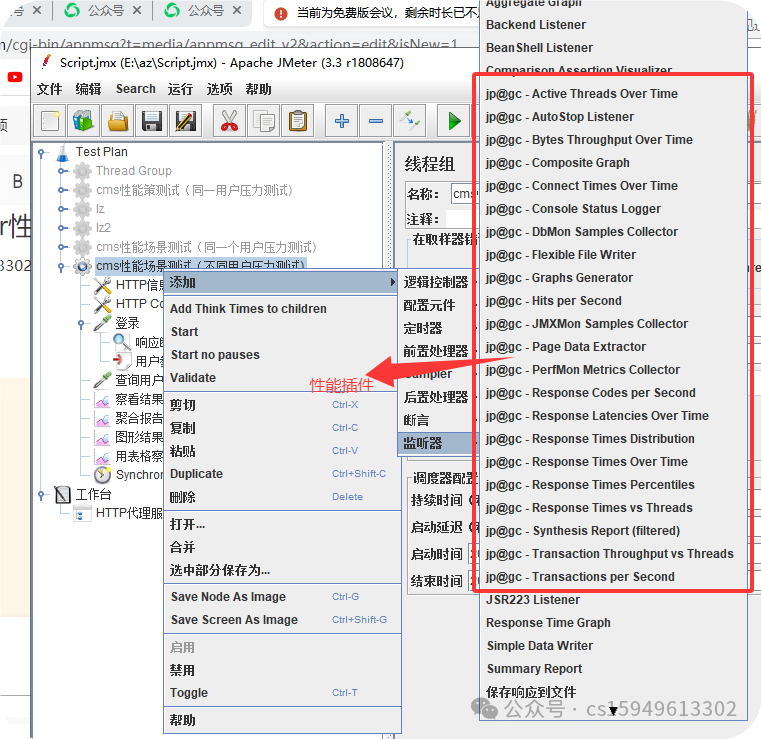Choose Save Node As Image
This screenshot has height=739, width=761.
tap(282, 596)
